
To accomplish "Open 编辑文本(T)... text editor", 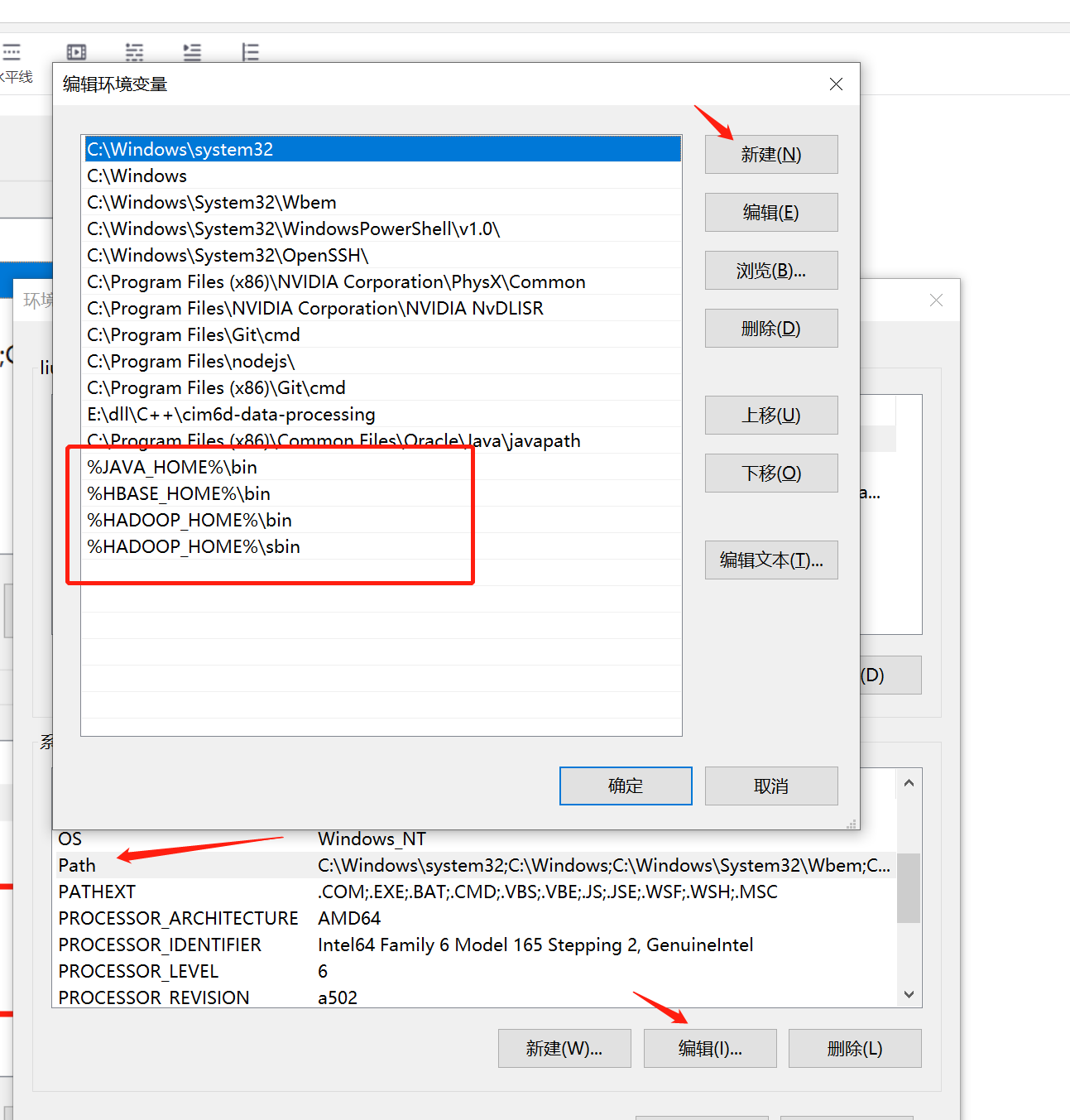I will (x=770, y=560).
